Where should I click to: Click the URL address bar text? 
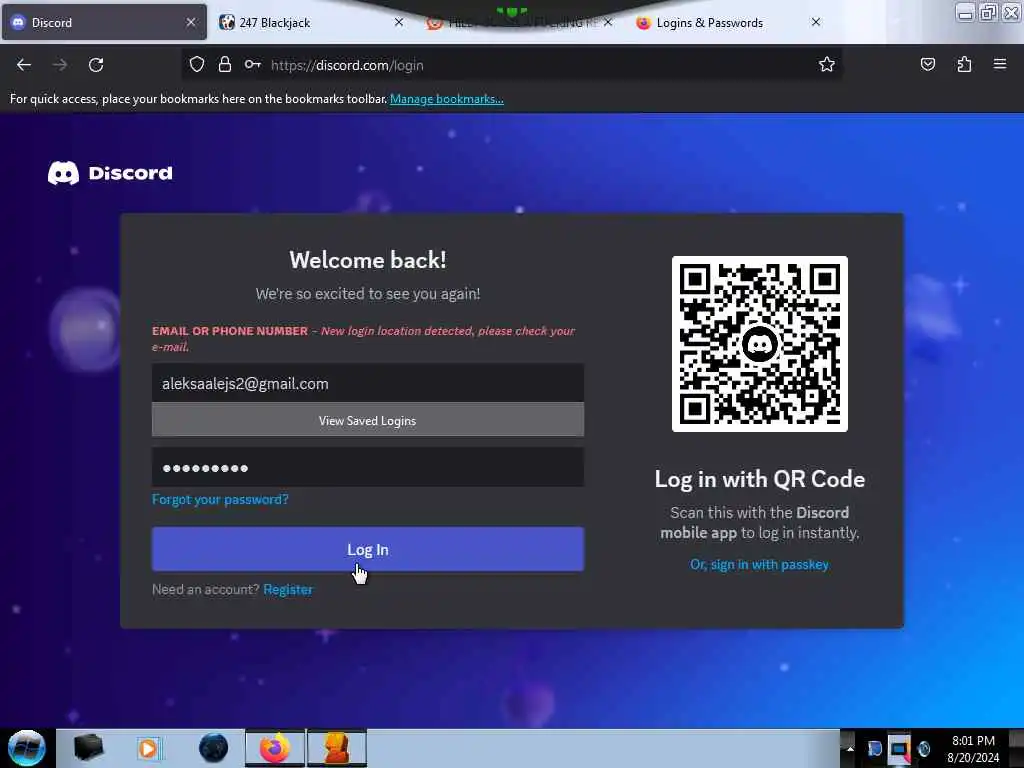coord(347,65)
